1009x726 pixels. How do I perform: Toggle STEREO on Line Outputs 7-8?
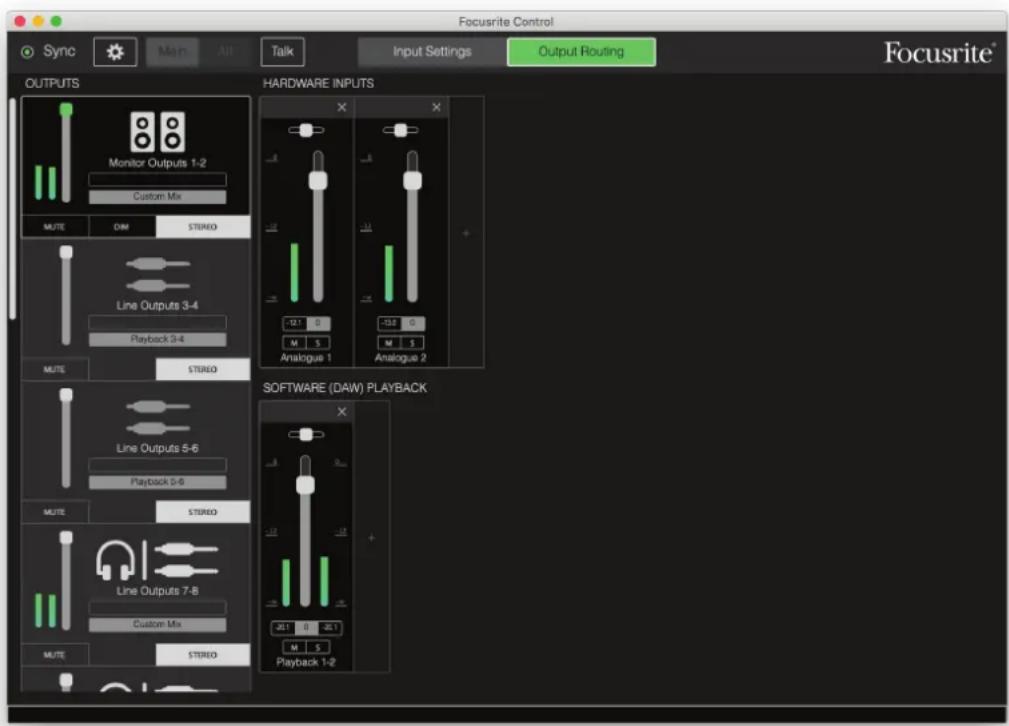coord(203,655)
